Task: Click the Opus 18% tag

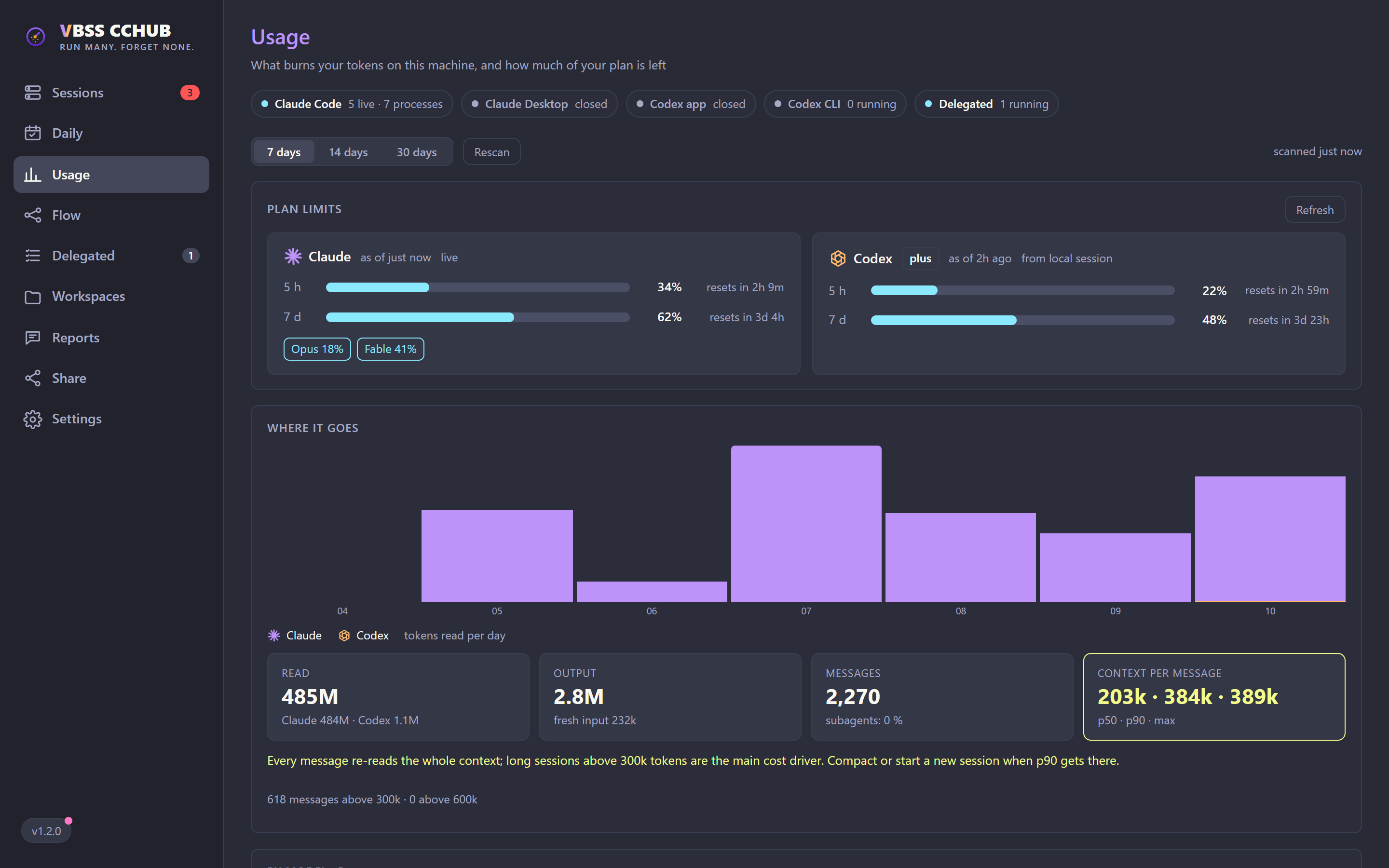Action: (317, 349)
